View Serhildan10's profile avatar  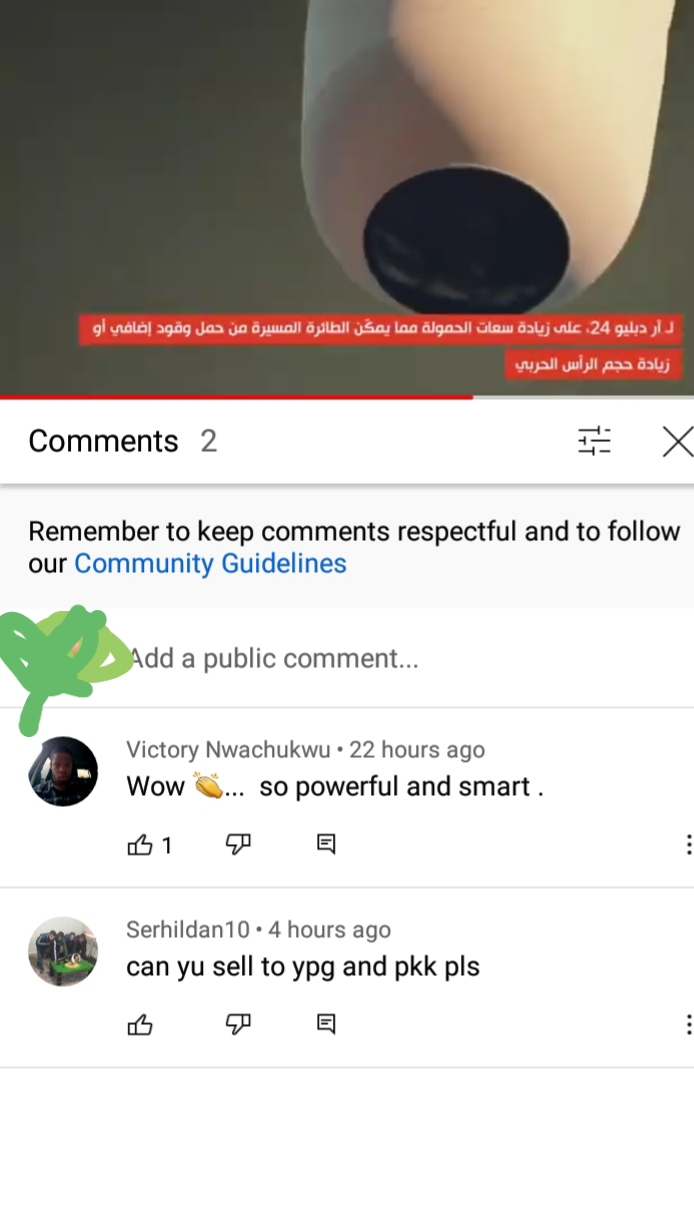pos(63,951)
